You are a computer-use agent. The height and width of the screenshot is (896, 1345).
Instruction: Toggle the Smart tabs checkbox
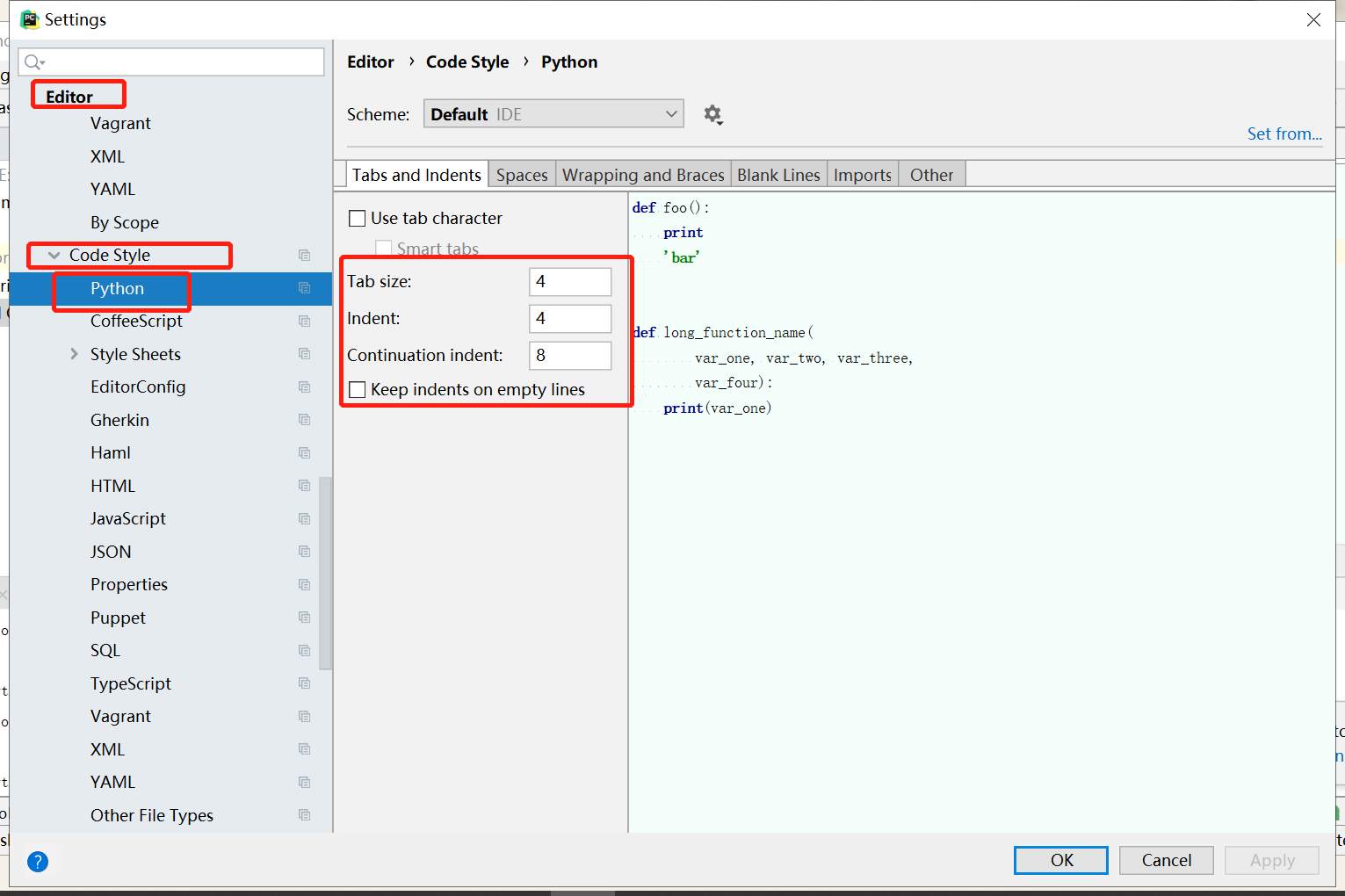tap(384, 249)
